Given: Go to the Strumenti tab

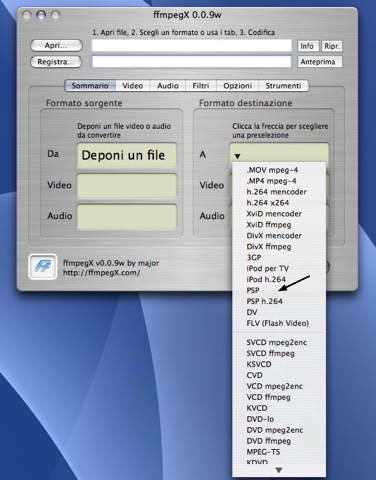Looking at the screenshot, I should (283, 86).
